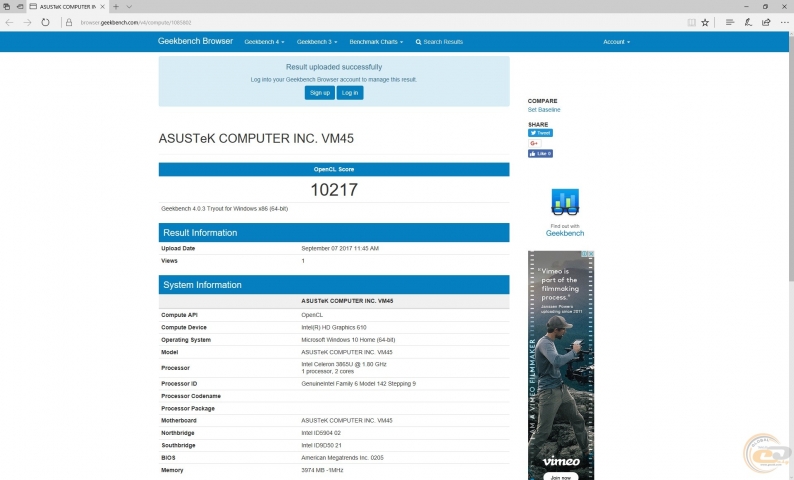Open the reading view book icon
This screenshot has width=794, height=480.
pyautogui.click(x=691, y=22)
